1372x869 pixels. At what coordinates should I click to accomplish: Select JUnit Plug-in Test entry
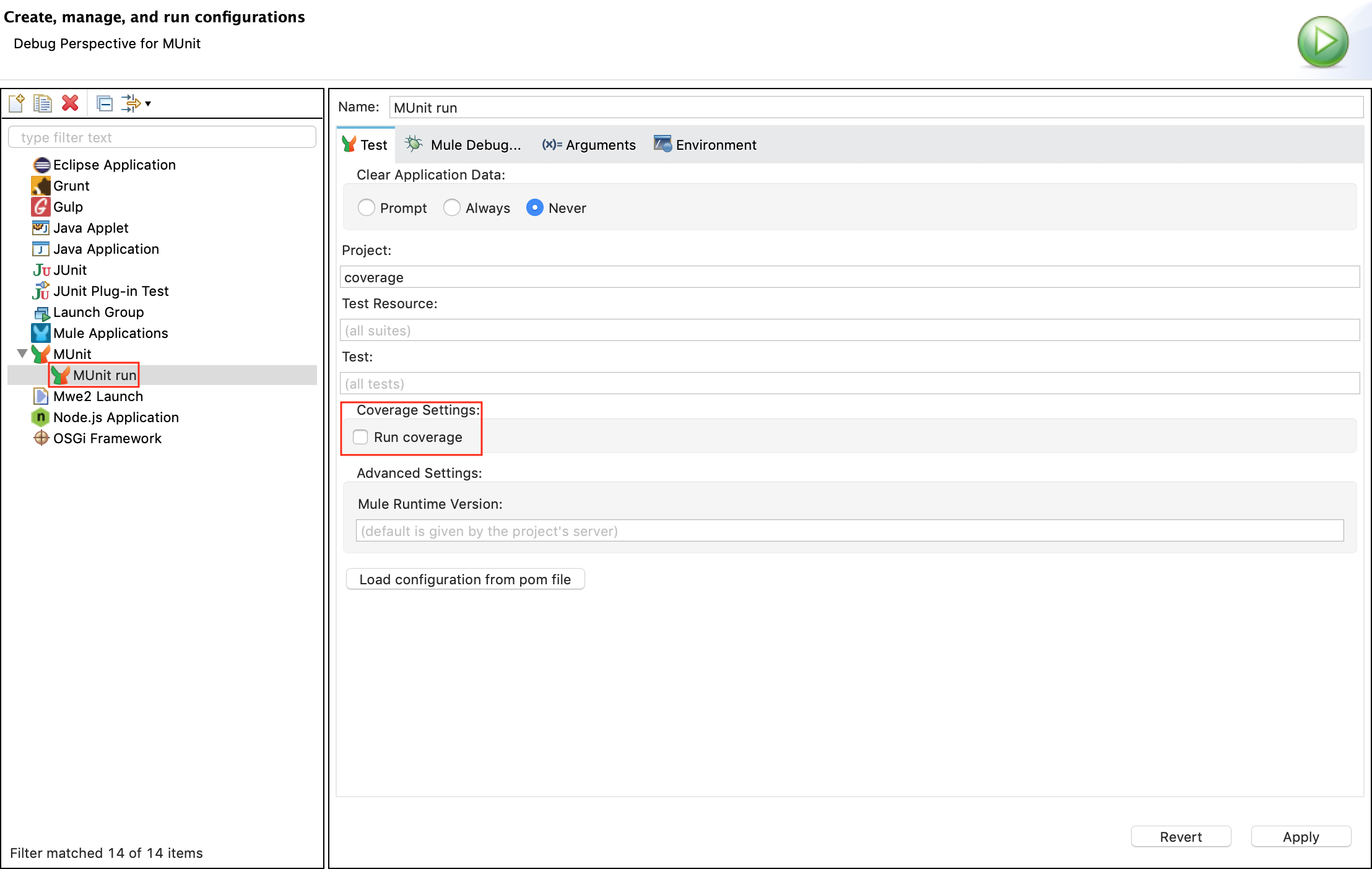110,291
